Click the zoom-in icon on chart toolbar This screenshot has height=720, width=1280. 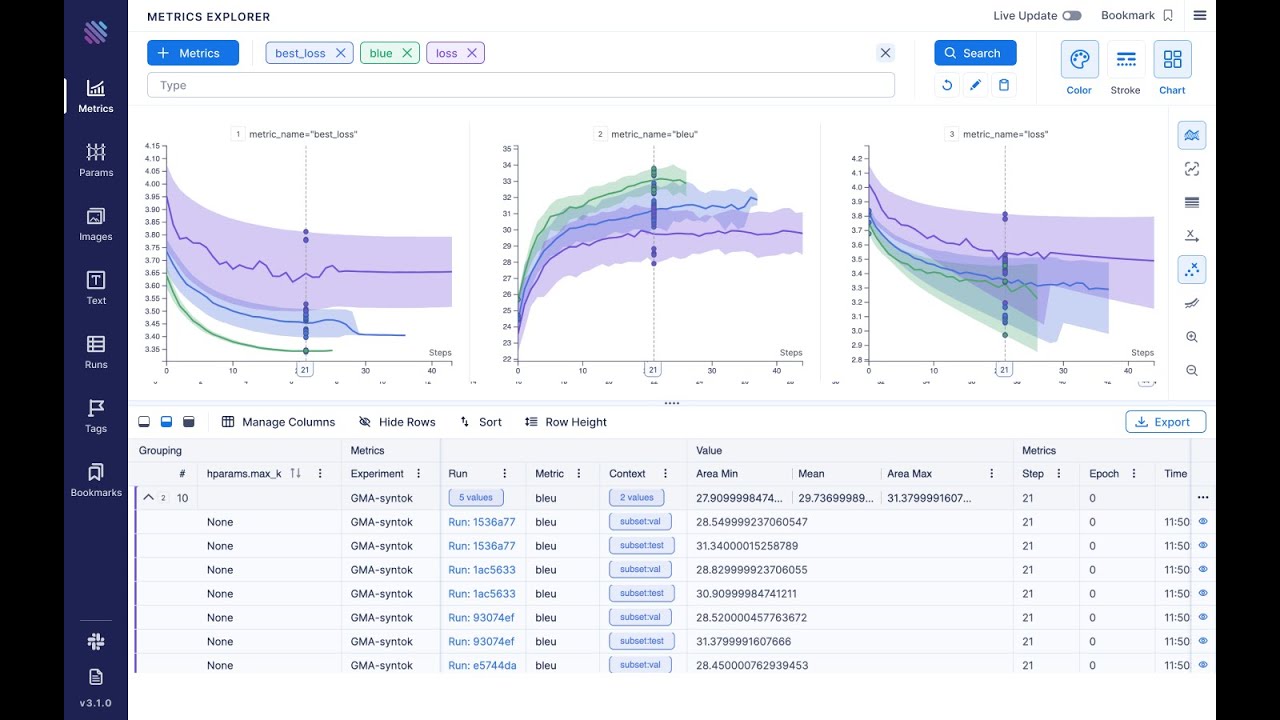click(1192, 337)
